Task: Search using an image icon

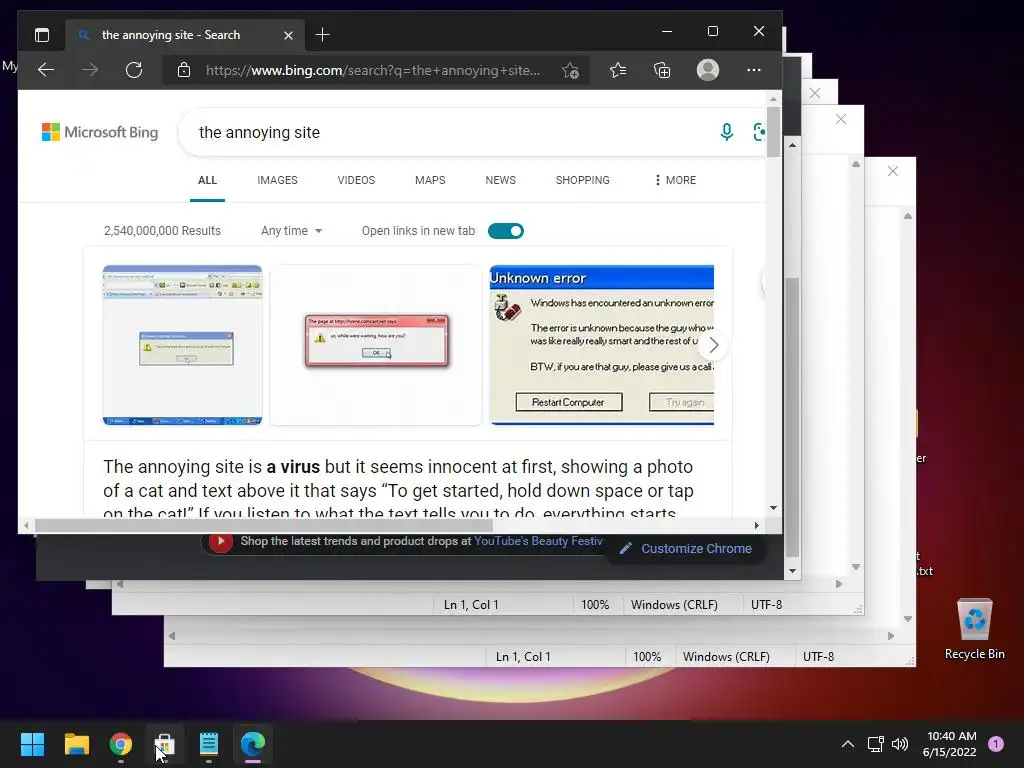Action: (759, 132)
